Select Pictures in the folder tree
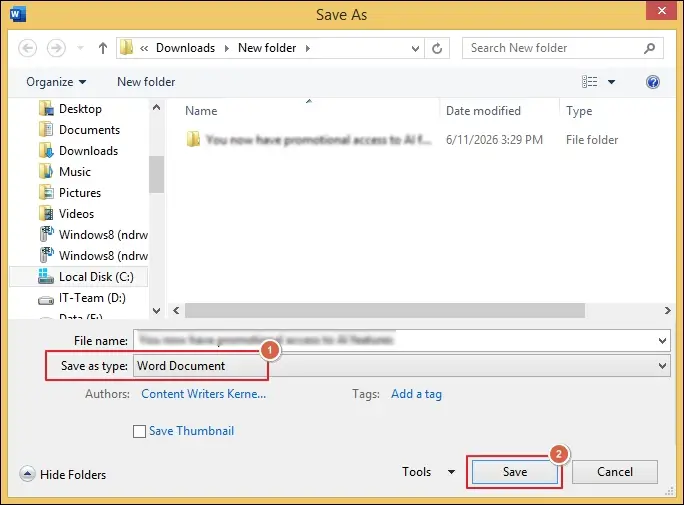Viewport: 684px width, 505px height. tap(80, 192)
